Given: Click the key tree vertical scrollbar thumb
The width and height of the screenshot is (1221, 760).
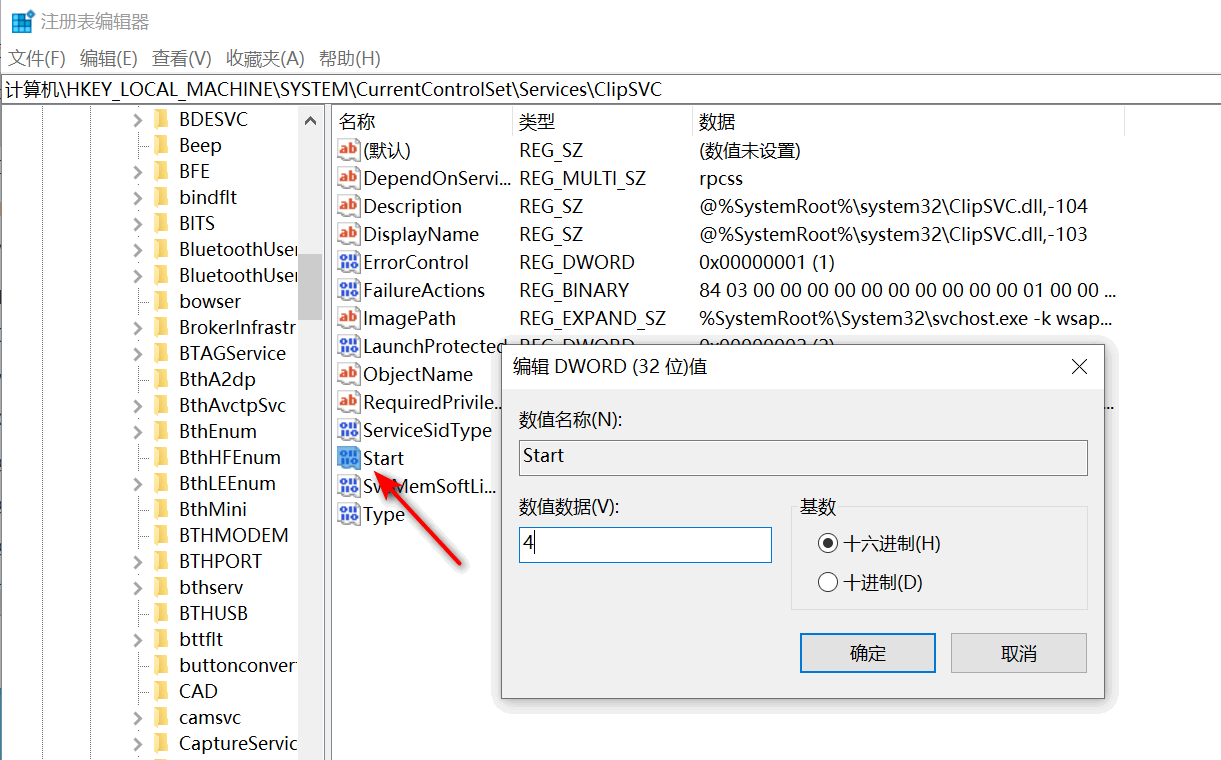Looking at the screenshot, I should pos(310,285).
